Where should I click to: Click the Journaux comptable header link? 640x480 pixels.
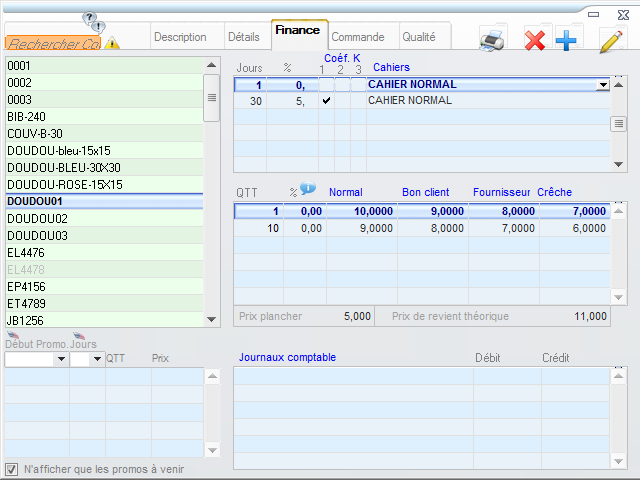coord(287,357)
